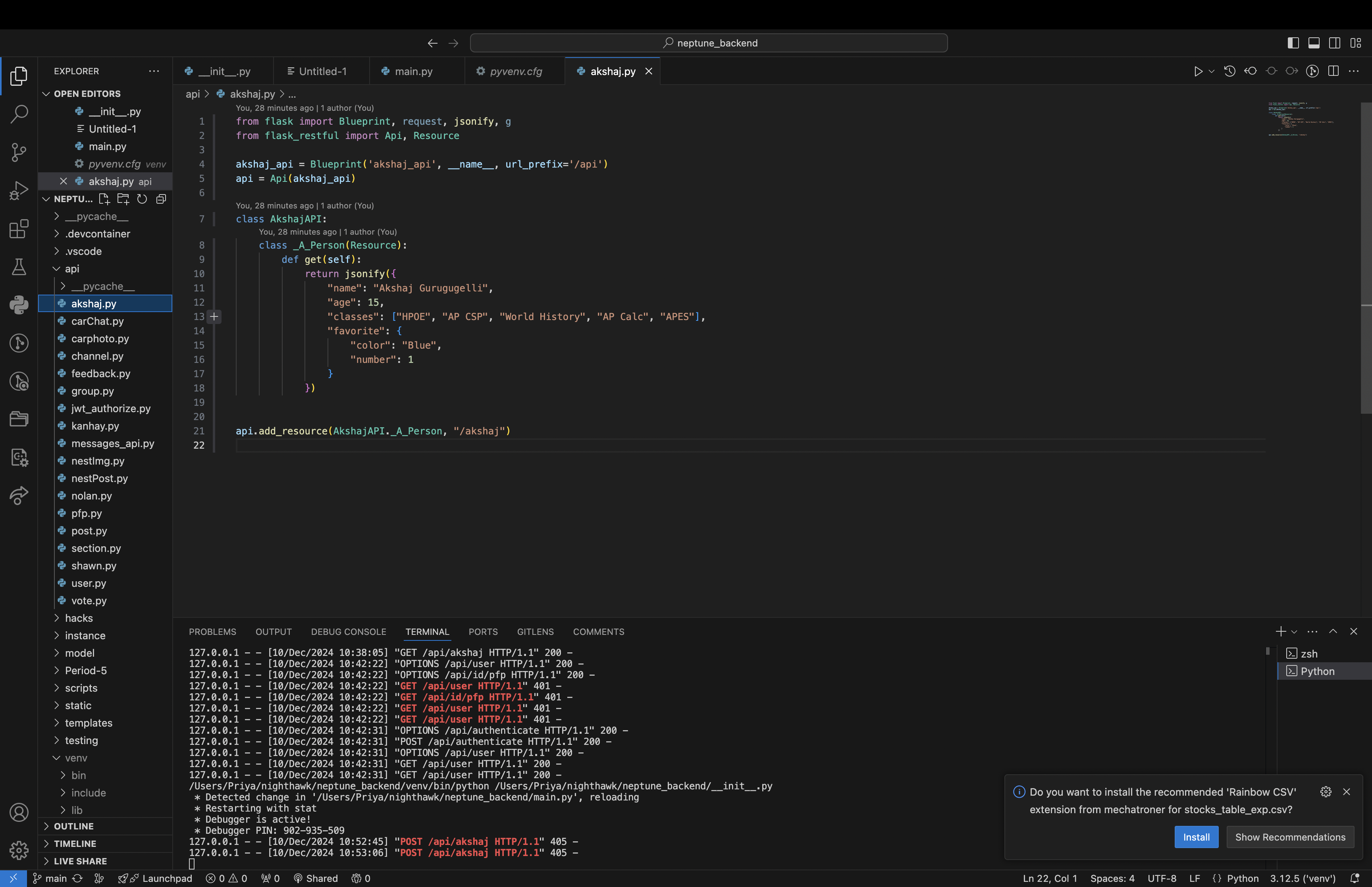
Task: Open jwt_authorize.py in the file tree
Action: tap(105, 409)
